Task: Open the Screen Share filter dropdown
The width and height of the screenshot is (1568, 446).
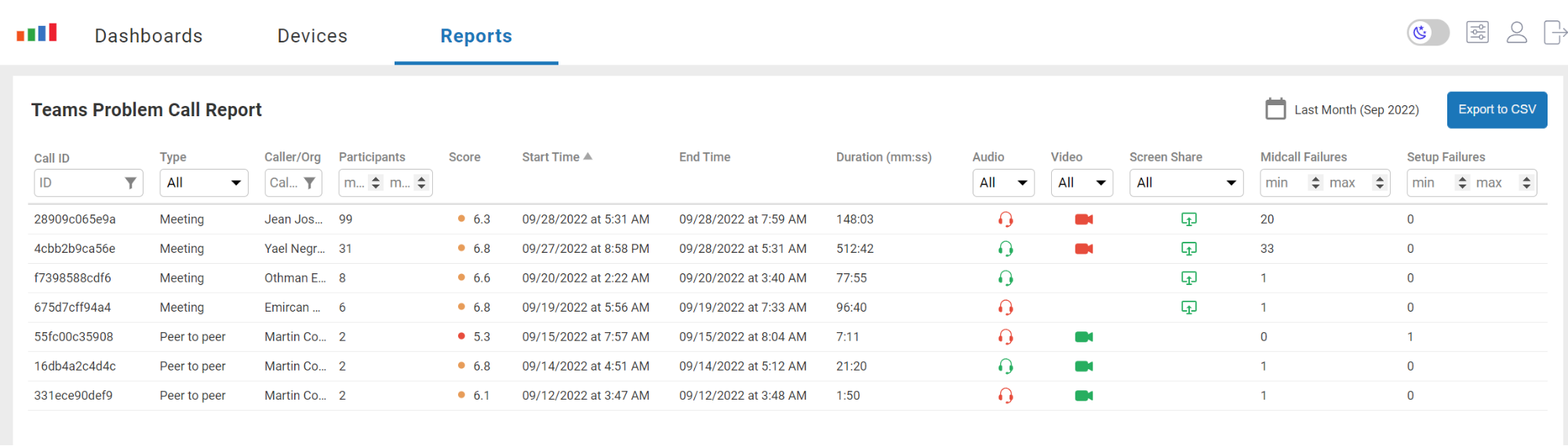Action: pos(1186,183)
